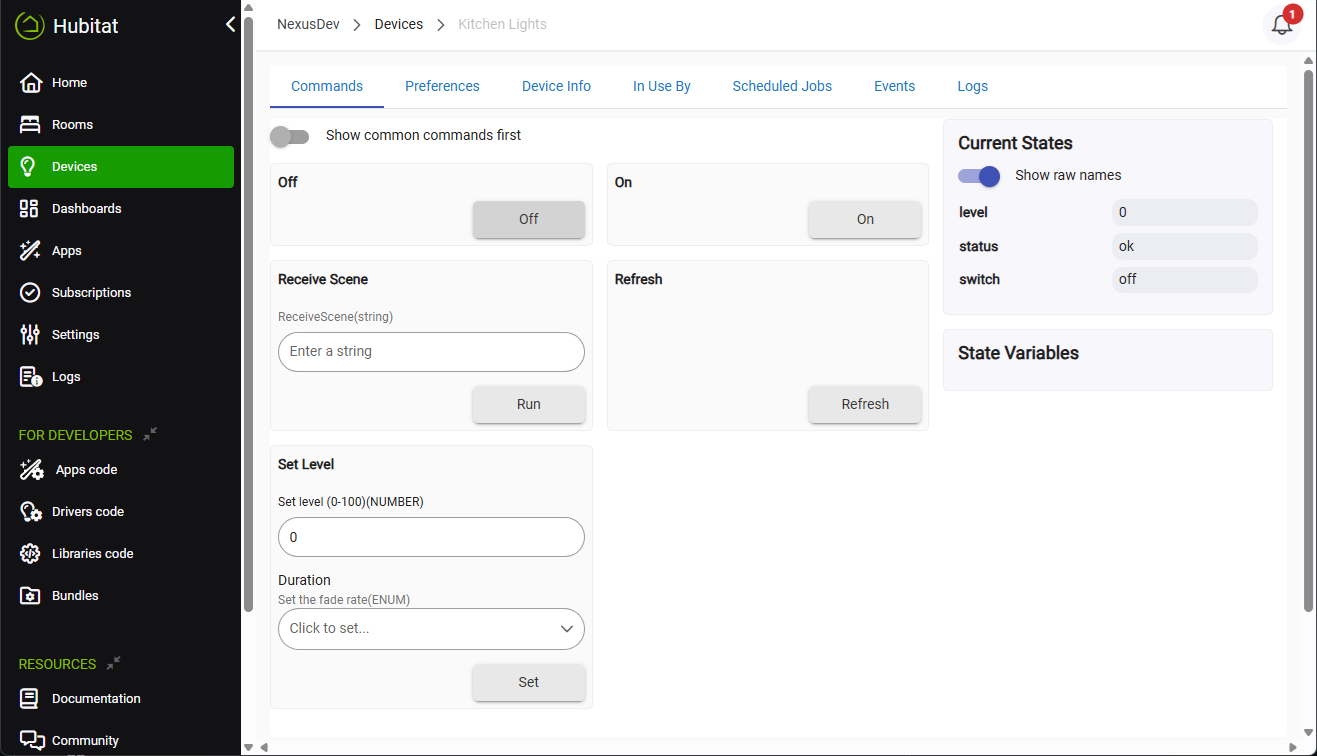
Task: Click the notification bell icon
Action: (x=1281, y=26)
